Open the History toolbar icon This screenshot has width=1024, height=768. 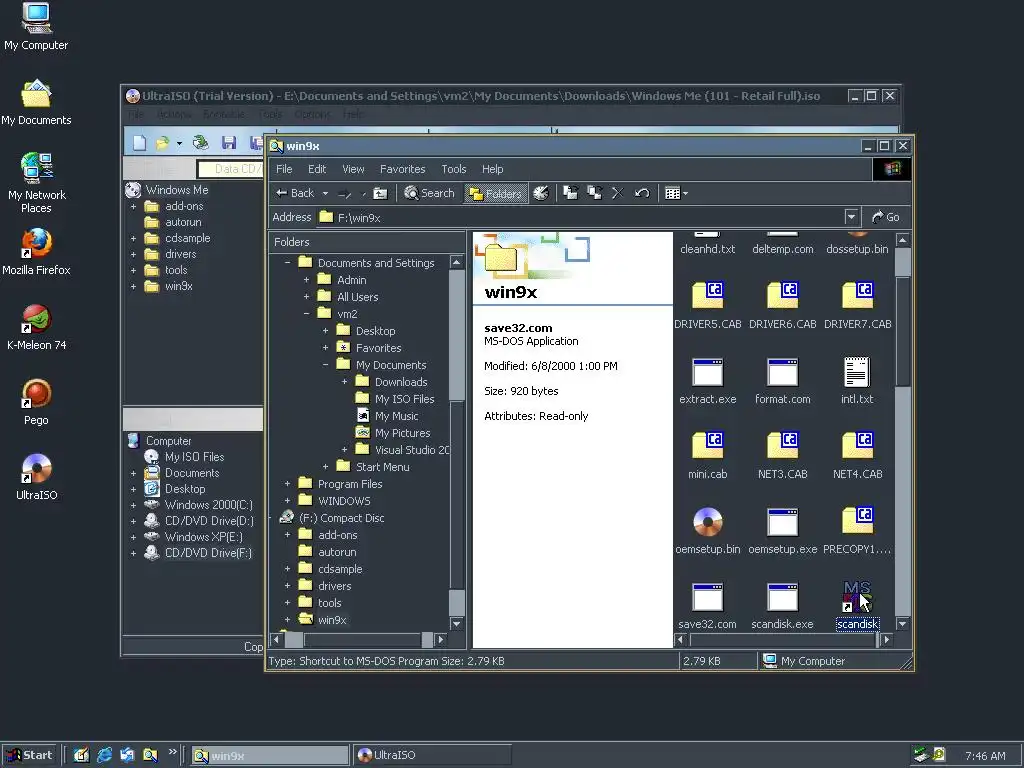point(541,193)
